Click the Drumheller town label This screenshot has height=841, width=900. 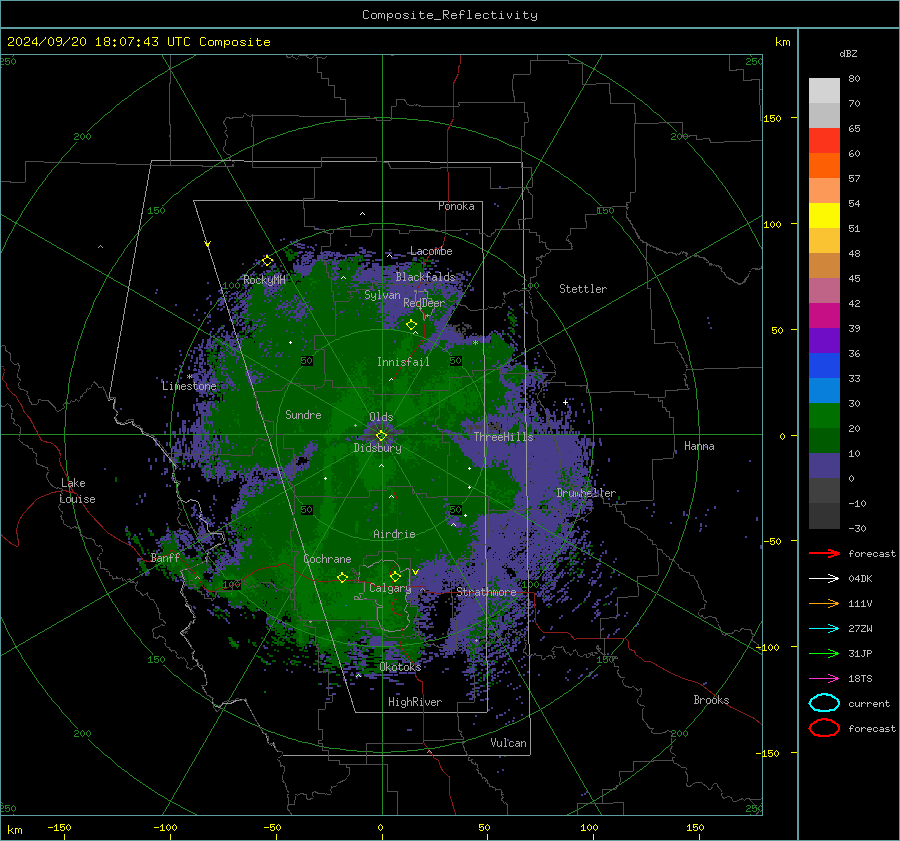coord(586,493)
